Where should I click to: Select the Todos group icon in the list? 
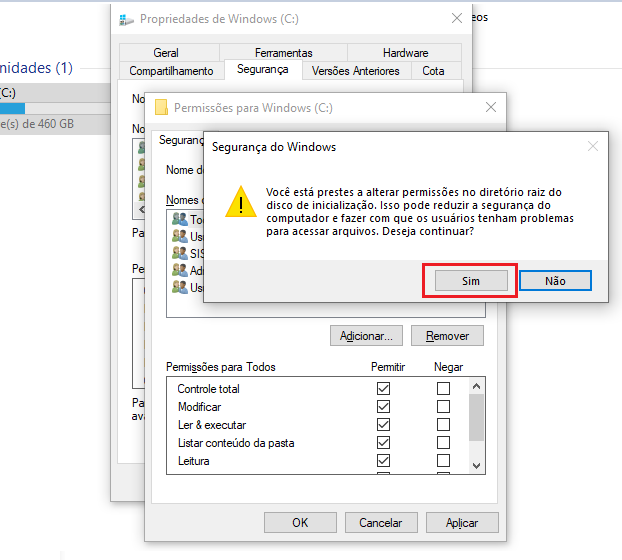pos(180,219)
